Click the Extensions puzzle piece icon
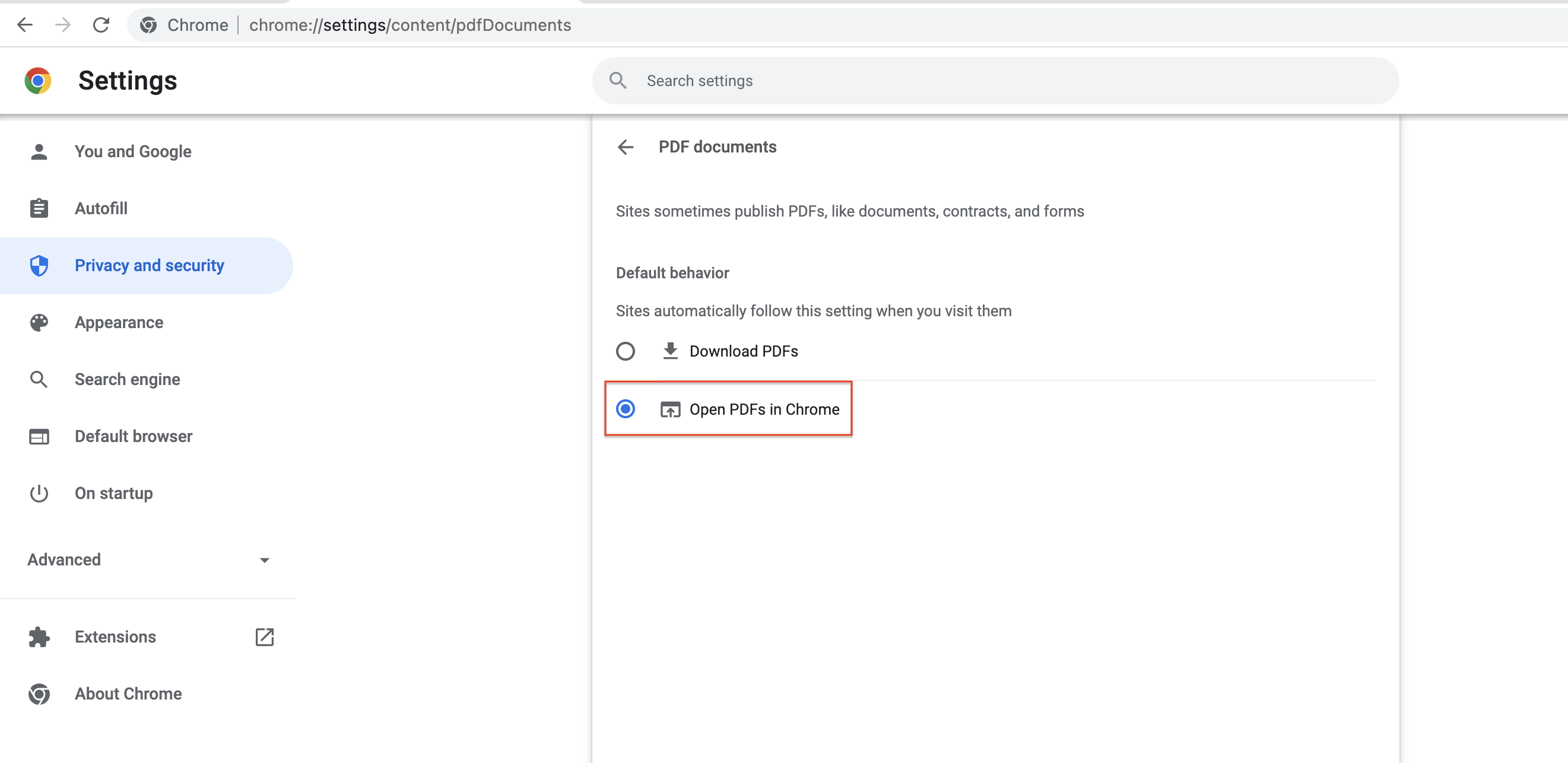The height and width of the screenshot is (763, 1568). 39,637
